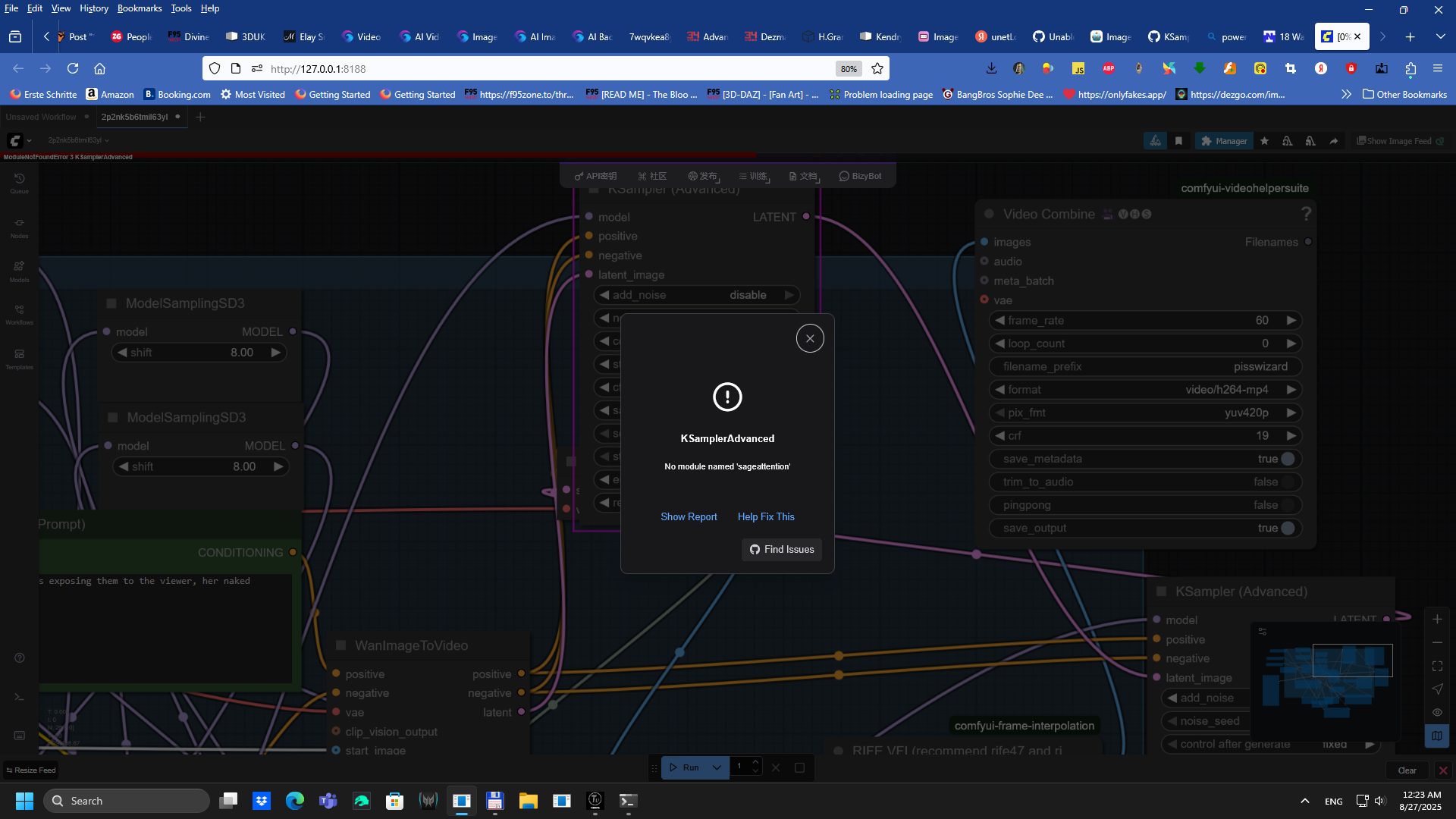Expand the Run button dropdown arrow
Screen dimensions: 1456x819
716,767
